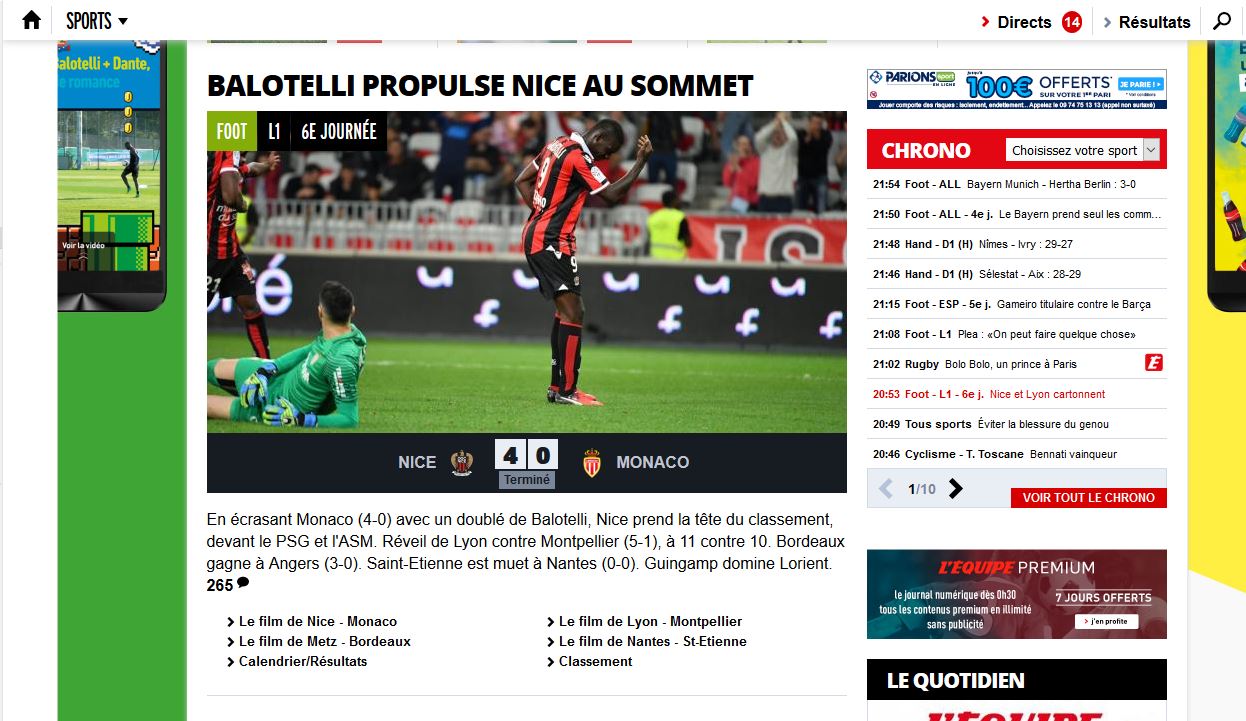Click the VOIR TOUT LE CHRONO button
The image size is (1246, 721).
(x=1089, y=497)
